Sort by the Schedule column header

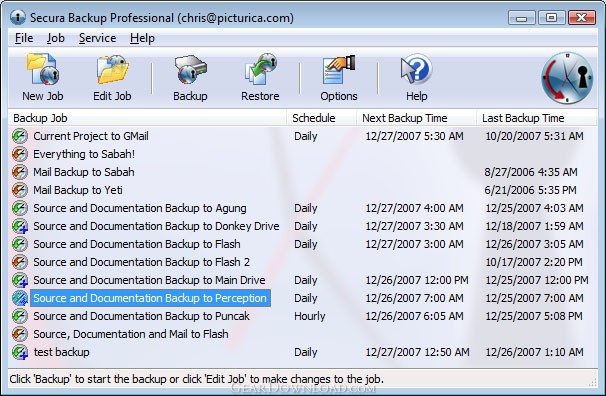coord(321,118)
